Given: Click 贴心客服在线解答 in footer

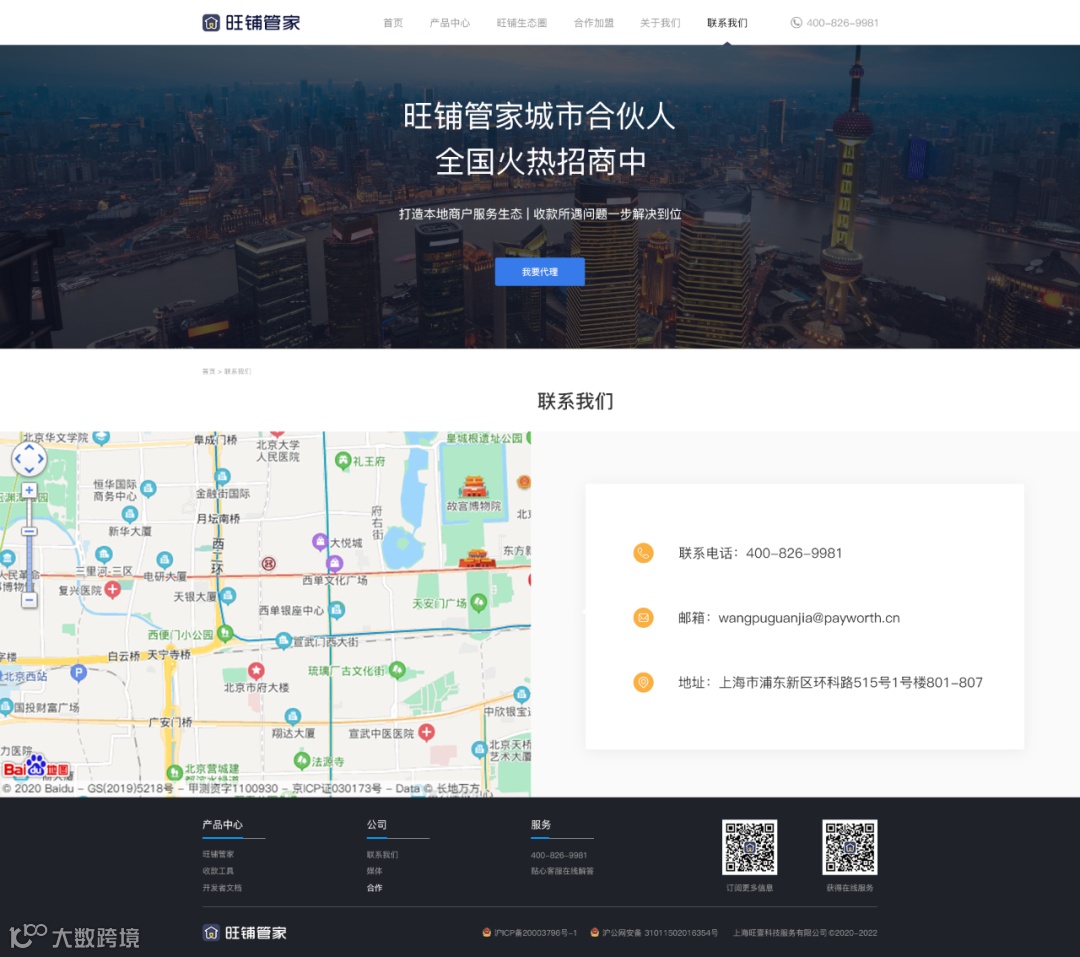Looking at the screenshot, I should [562, 871].
